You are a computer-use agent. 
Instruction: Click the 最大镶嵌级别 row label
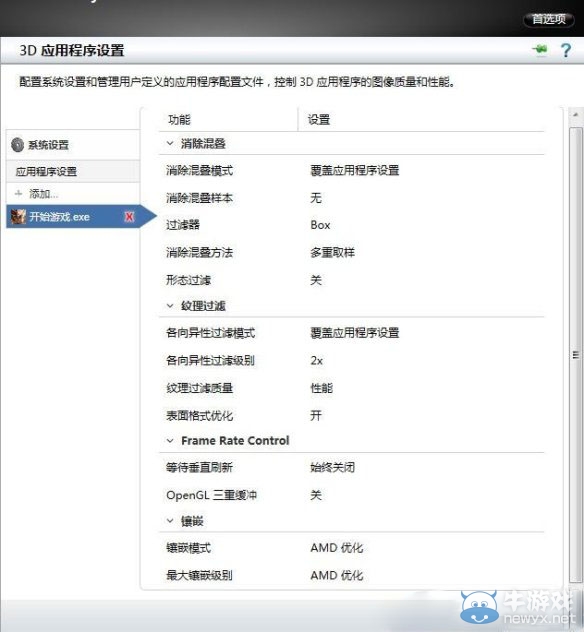pos(200,575)
